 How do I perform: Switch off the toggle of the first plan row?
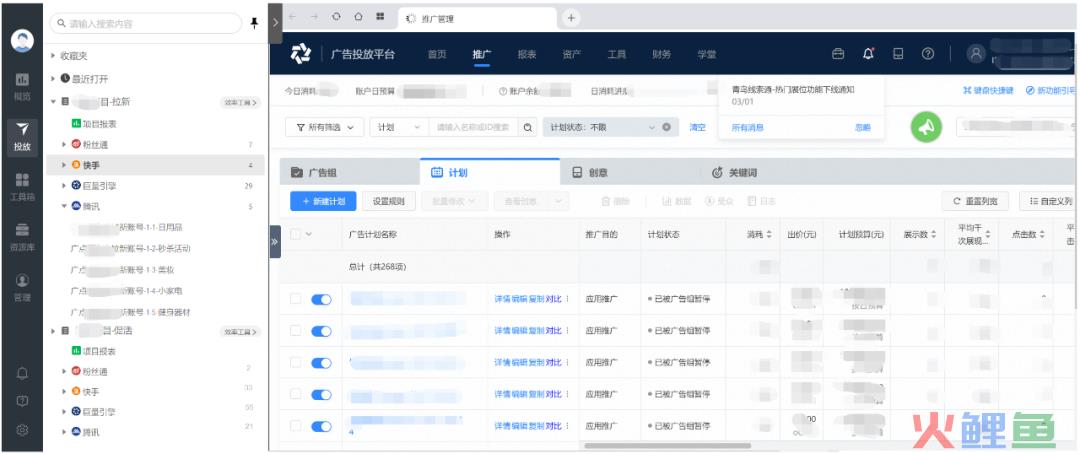(321, 299)
